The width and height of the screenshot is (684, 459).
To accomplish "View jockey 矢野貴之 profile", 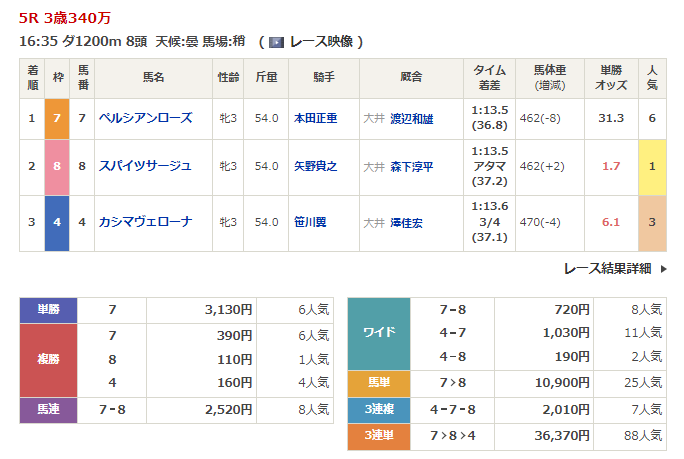I will tap(315, 166).
